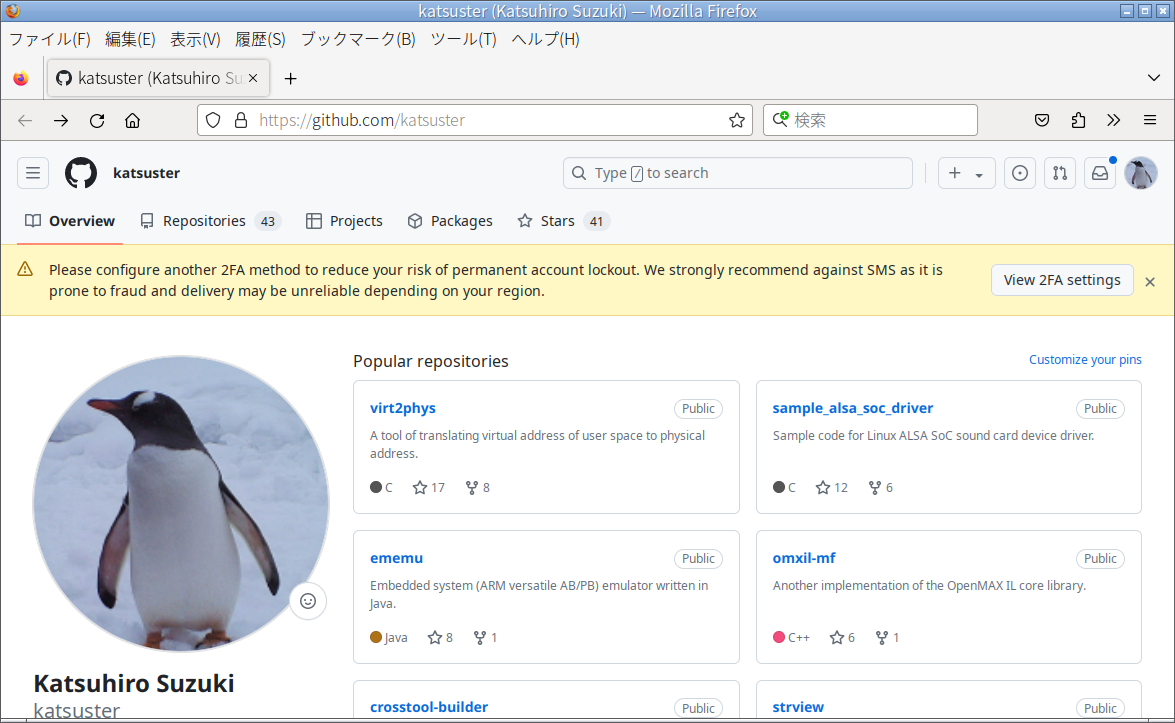View ememu stargazers count 8
The height and width of the screenshot is (723, 1175).
[x=440, y=638]
